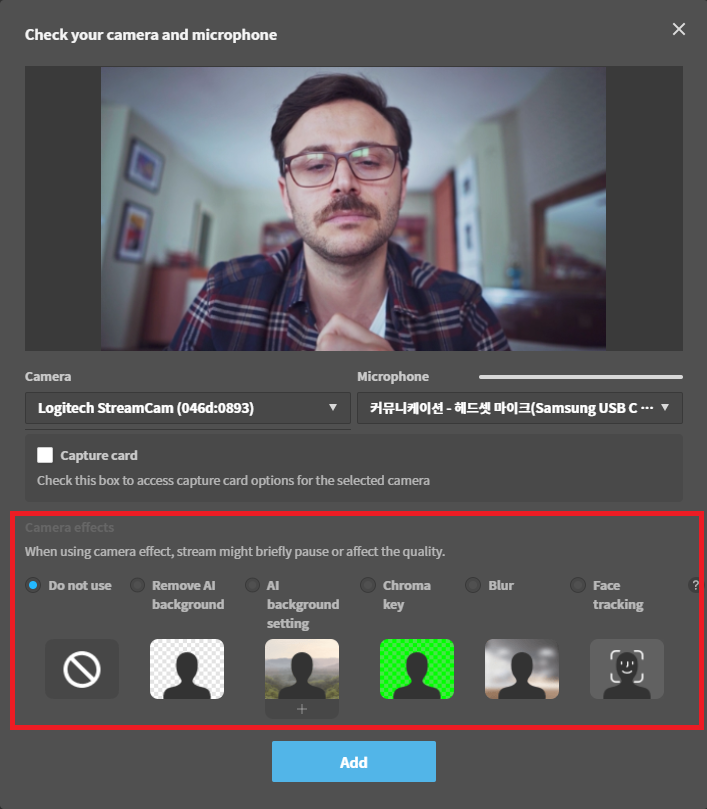This screenshot has height=809, width=707.
Task: Click the 'Do not use' prohibition icon tile
Action: tap(82, 669)
